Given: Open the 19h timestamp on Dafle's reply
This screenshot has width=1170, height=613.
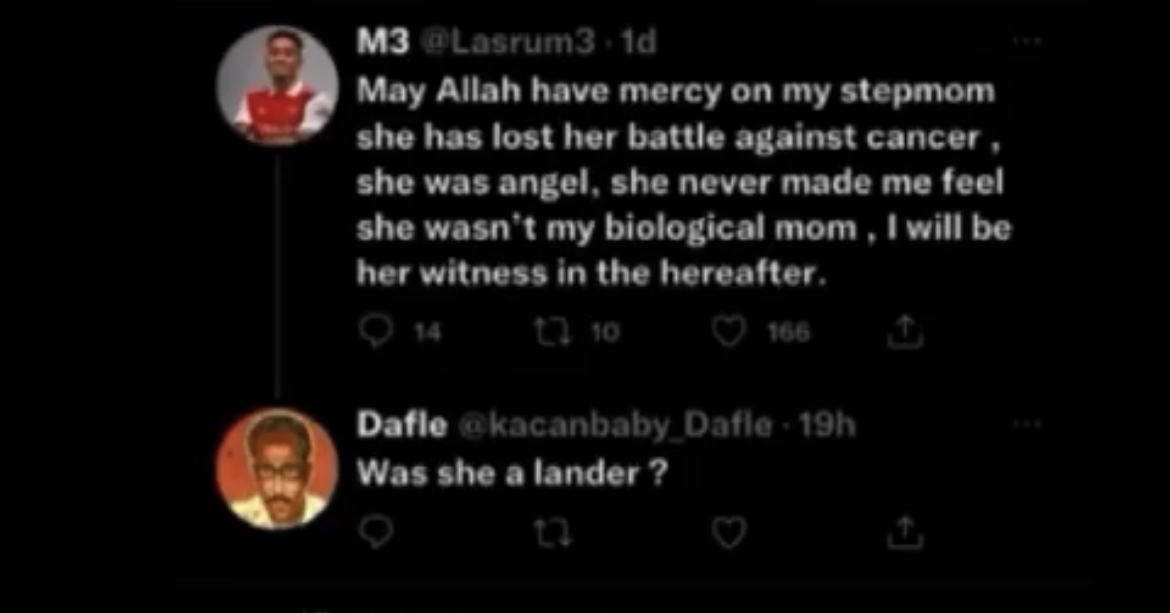Looking at the screenshot, I should click(827, 425).
